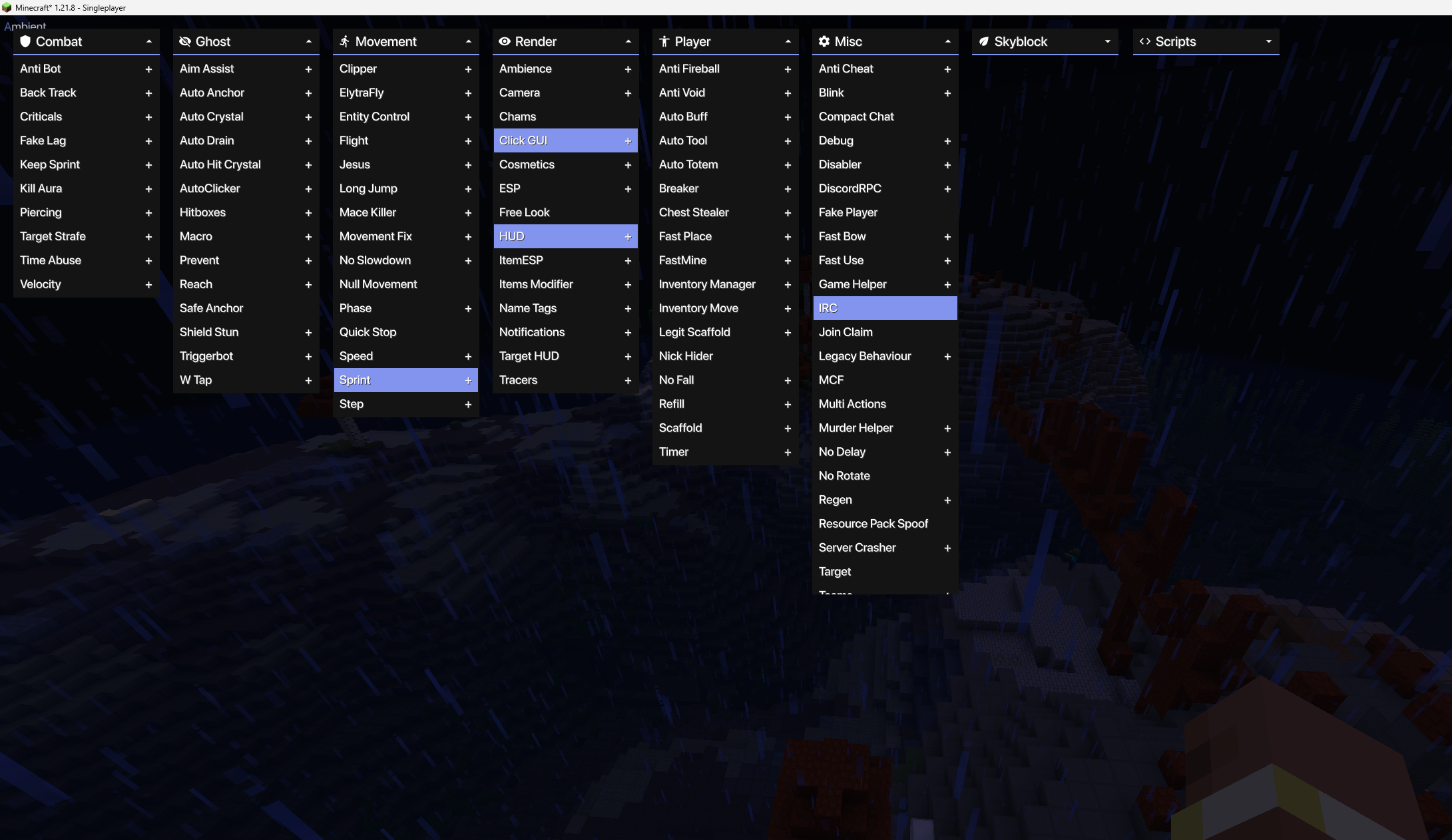Click the Ghost crossed-eye icon
Image resolution: width=1452 pixels, height=840 pixels.
tap(185, 41)
